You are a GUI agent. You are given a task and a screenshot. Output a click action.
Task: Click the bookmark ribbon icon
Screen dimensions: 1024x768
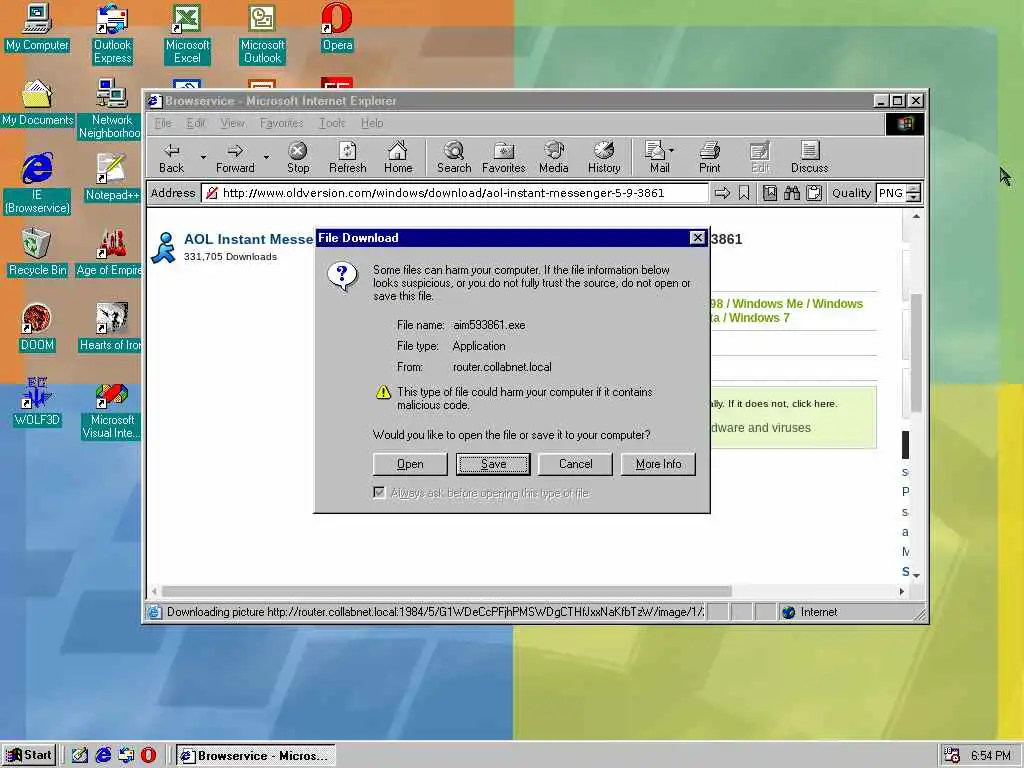tap(744, 193)
